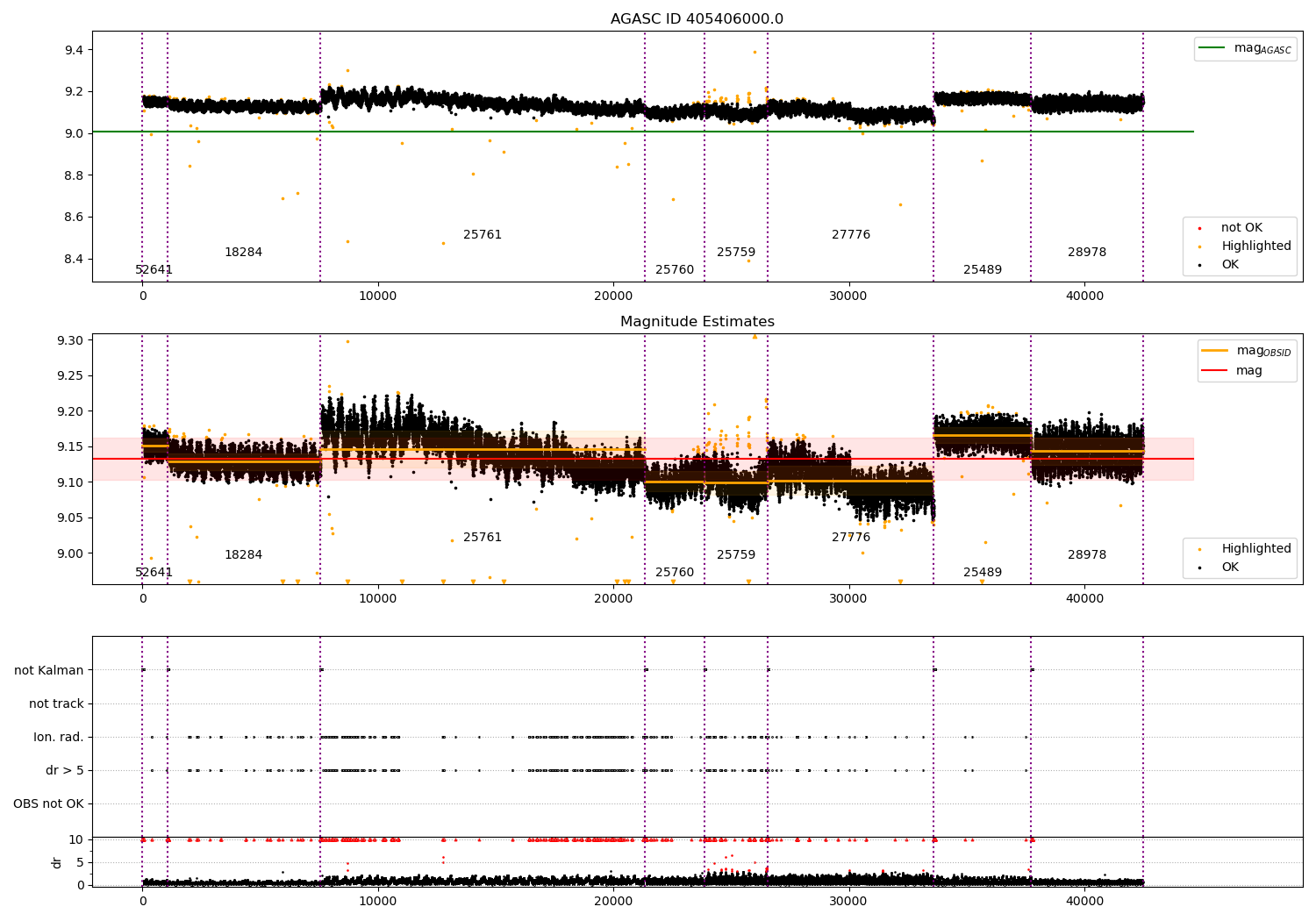This screenshot has width=1316, height=921.
Task: Click the 9.30 y-axis tick label
Action: click(x=70, y=340)
